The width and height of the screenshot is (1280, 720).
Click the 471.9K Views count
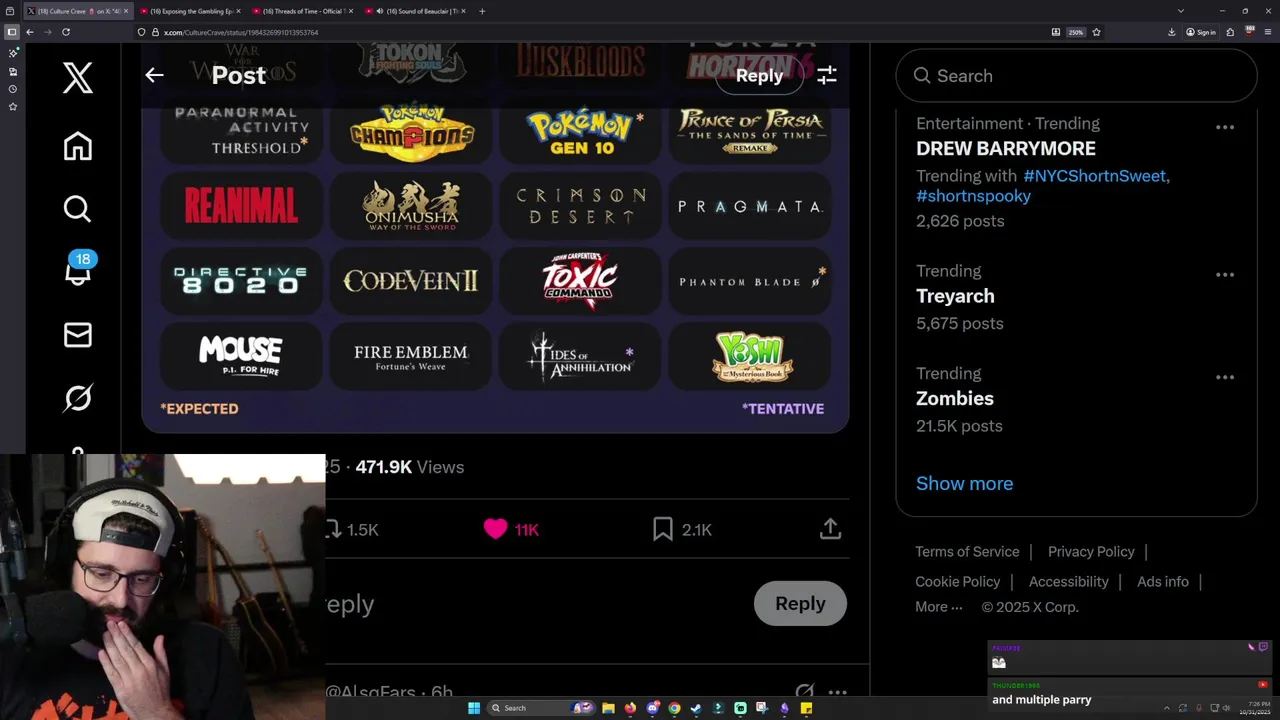[410, 467]
